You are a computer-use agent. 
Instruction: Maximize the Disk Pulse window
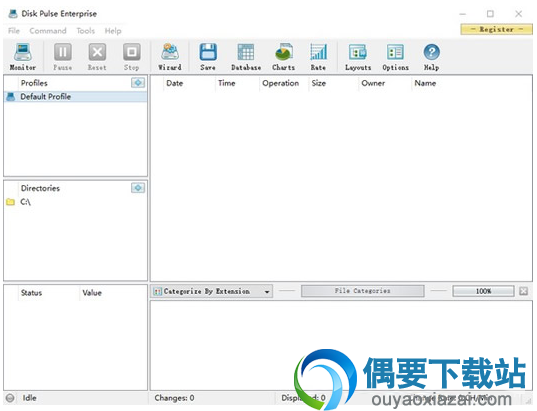(490, 14)
